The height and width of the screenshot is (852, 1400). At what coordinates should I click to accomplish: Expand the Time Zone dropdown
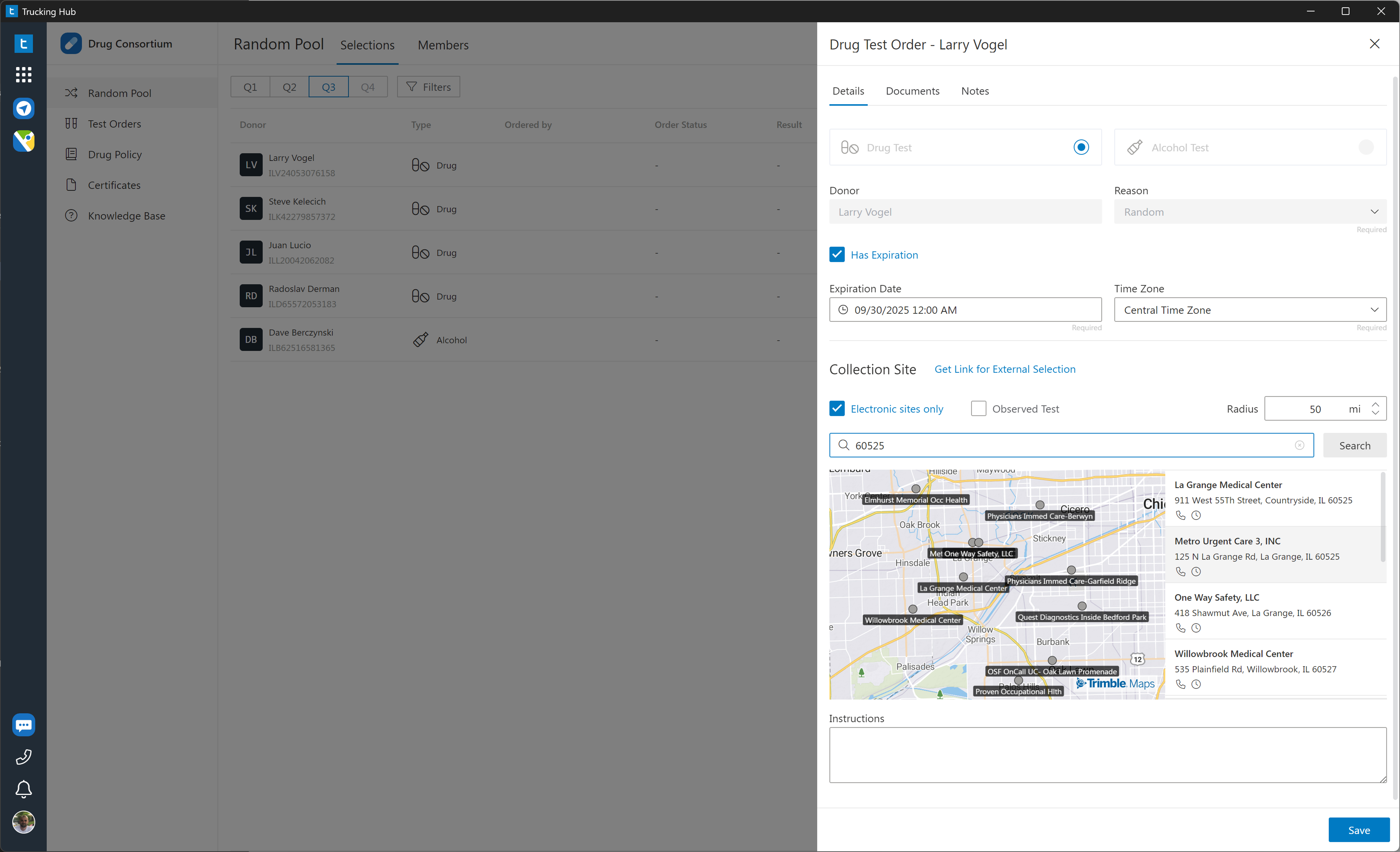(x=1250, y=310)
